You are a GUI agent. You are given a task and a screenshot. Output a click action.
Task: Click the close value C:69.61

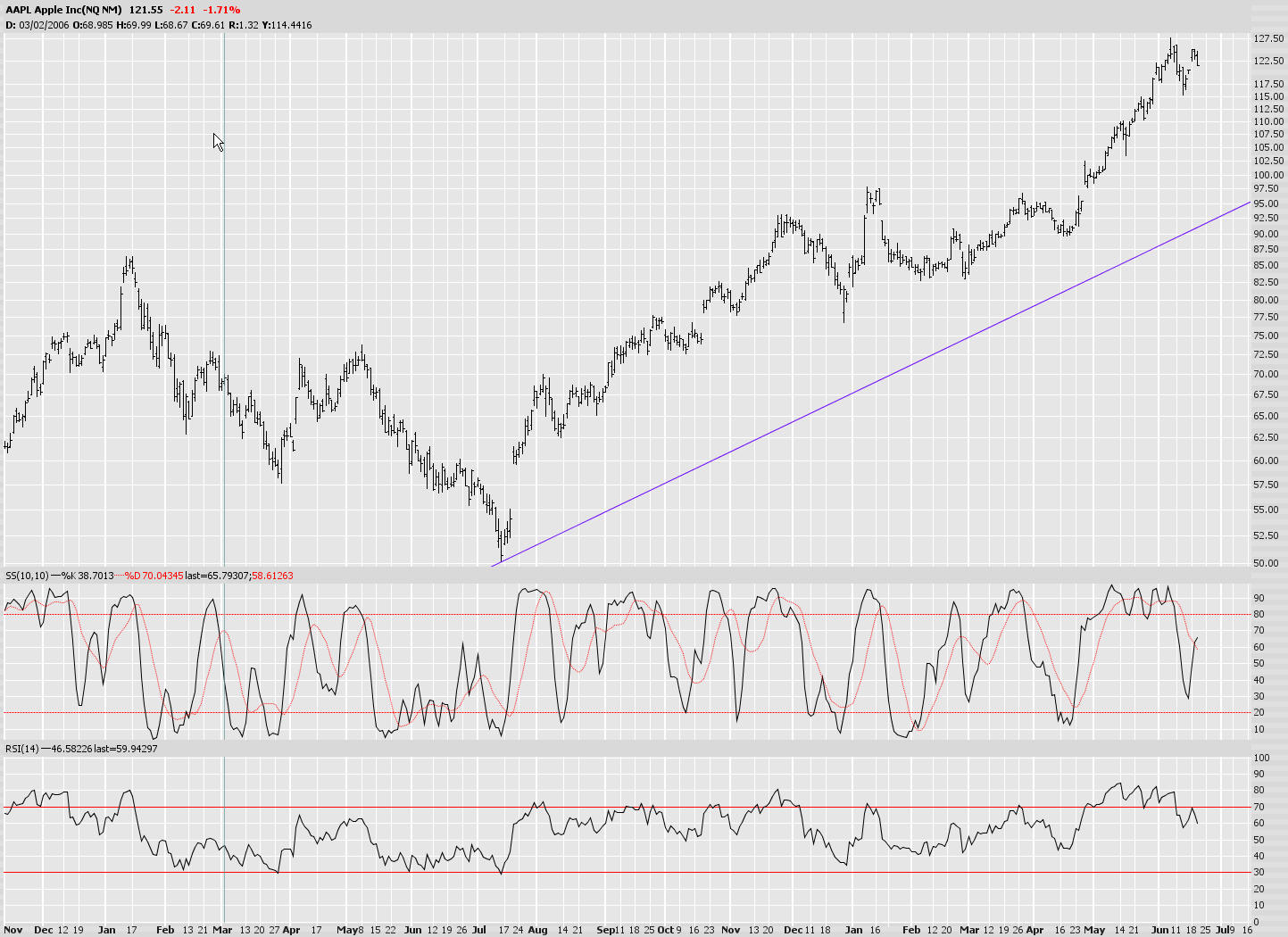(208, 25)
